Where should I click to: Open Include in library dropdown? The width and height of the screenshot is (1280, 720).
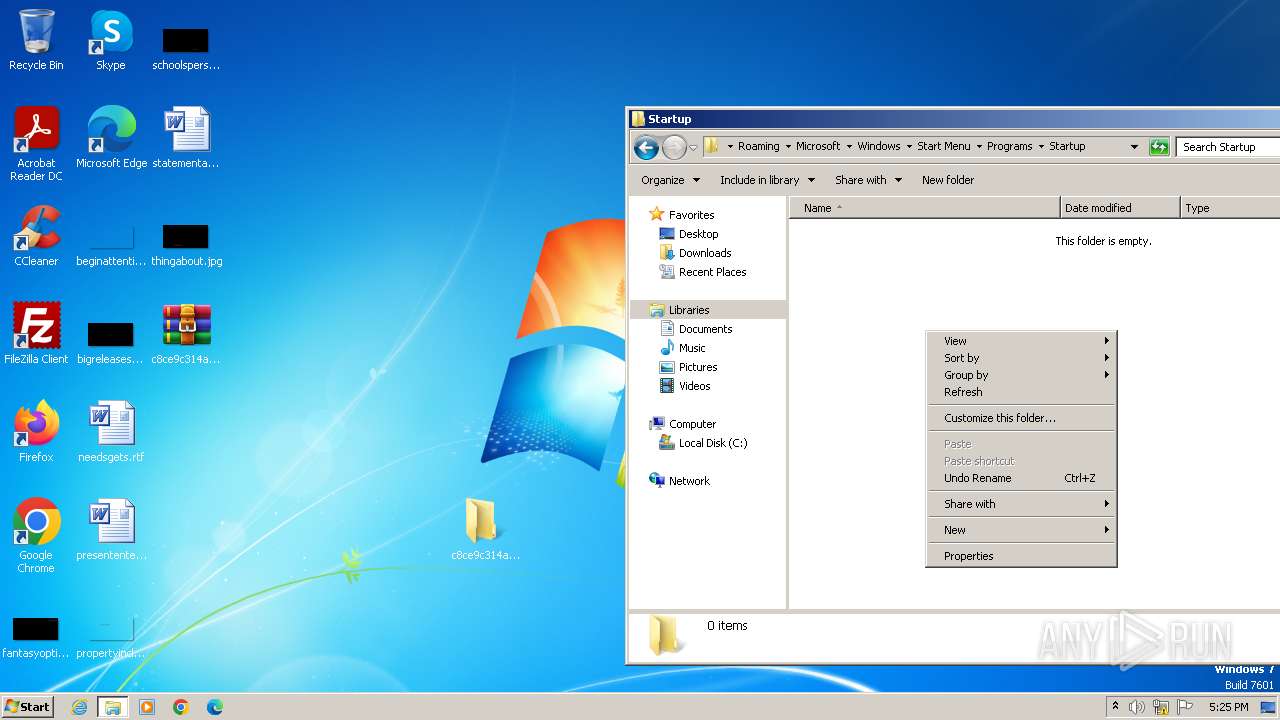767,180
